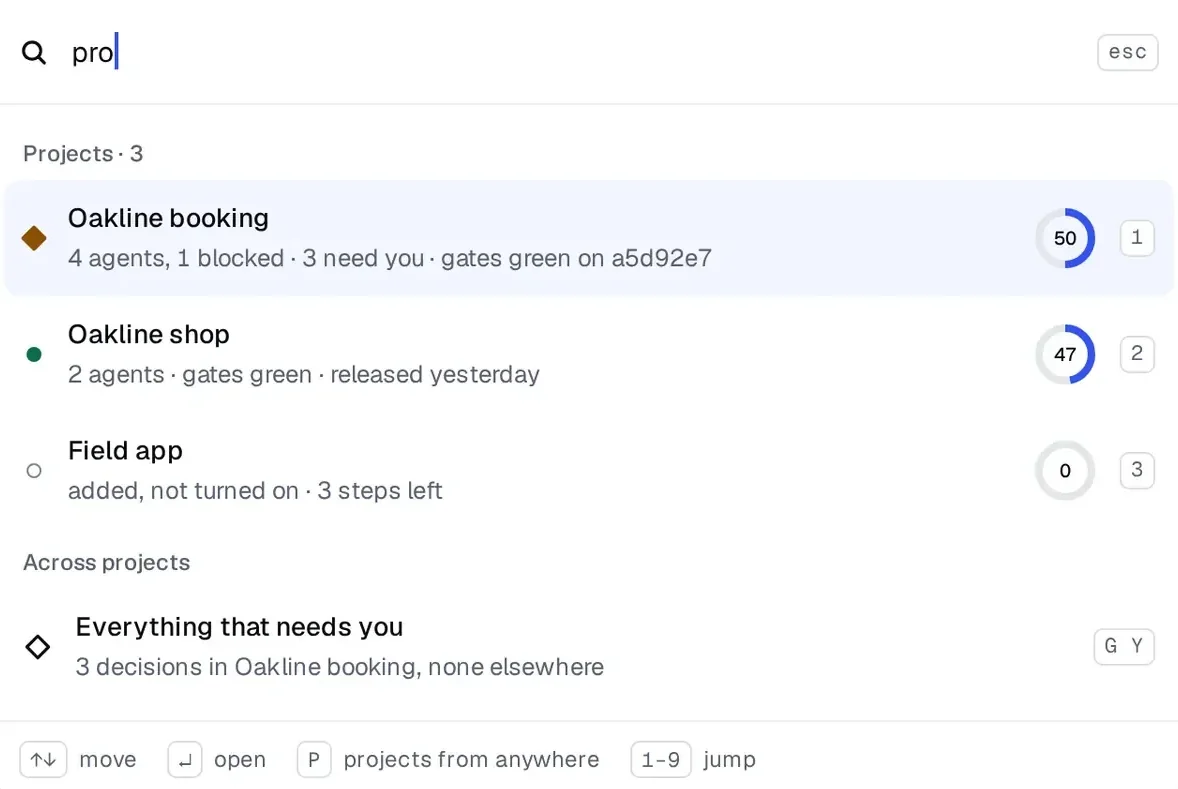Click the shortcut badge '1' for Oakline booking
Image resolution: width=1178 pixels, height=789 pixels.
1137,237
